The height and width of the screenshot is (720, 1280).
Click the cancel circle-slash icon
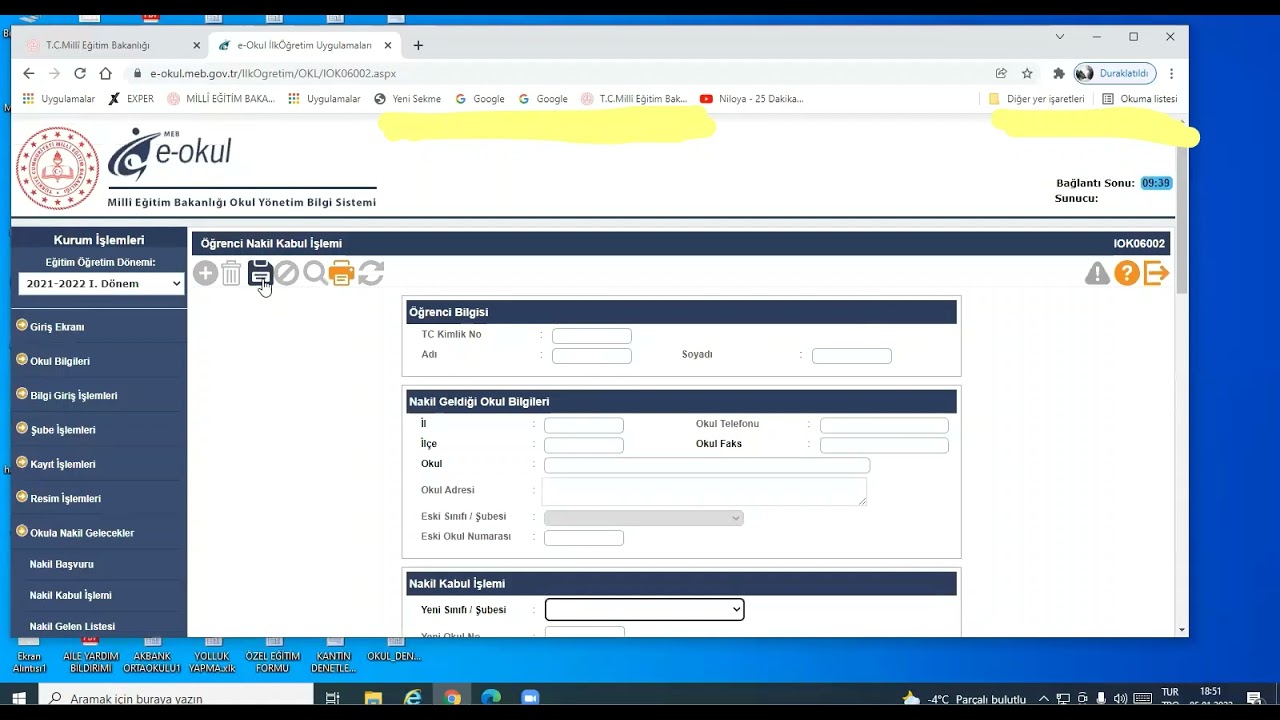pyautogui.click(x=287, y=273)
